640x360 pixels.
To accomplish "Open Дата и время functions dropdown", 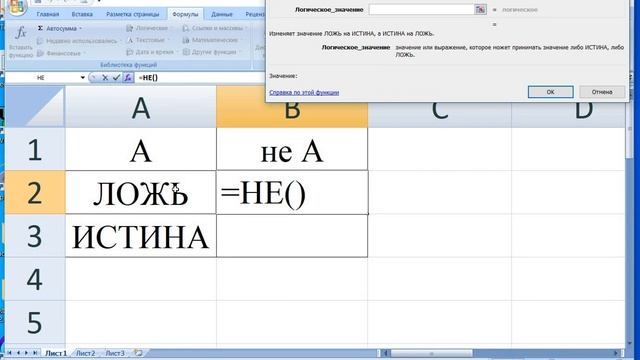I will point(152,52).
